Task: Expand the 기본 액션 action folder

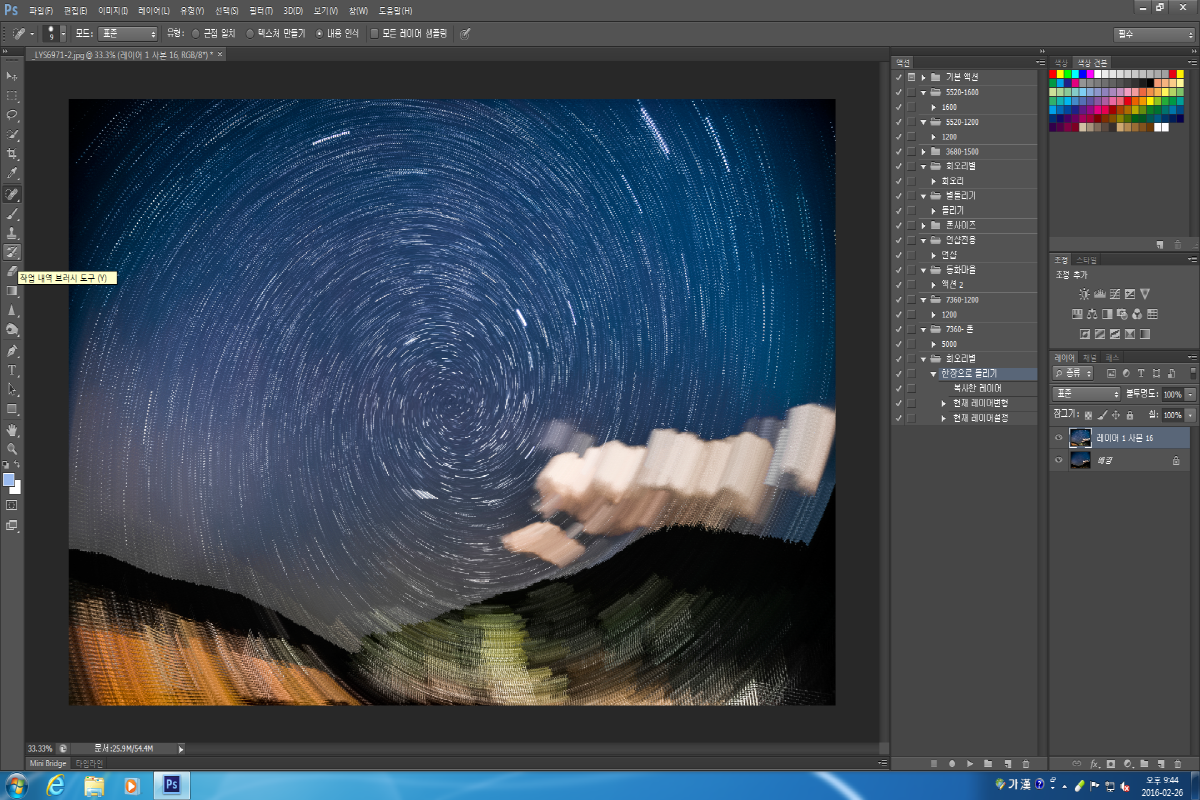Action: pos(924,77)
